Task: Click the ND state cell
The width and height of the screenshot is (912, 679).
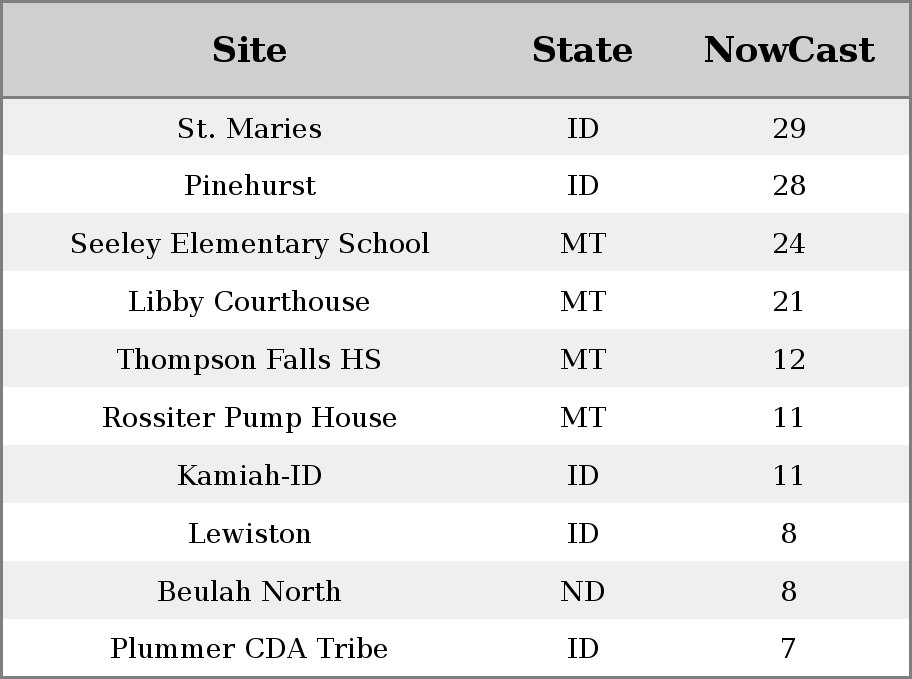Action: click(x=582, y=592)
